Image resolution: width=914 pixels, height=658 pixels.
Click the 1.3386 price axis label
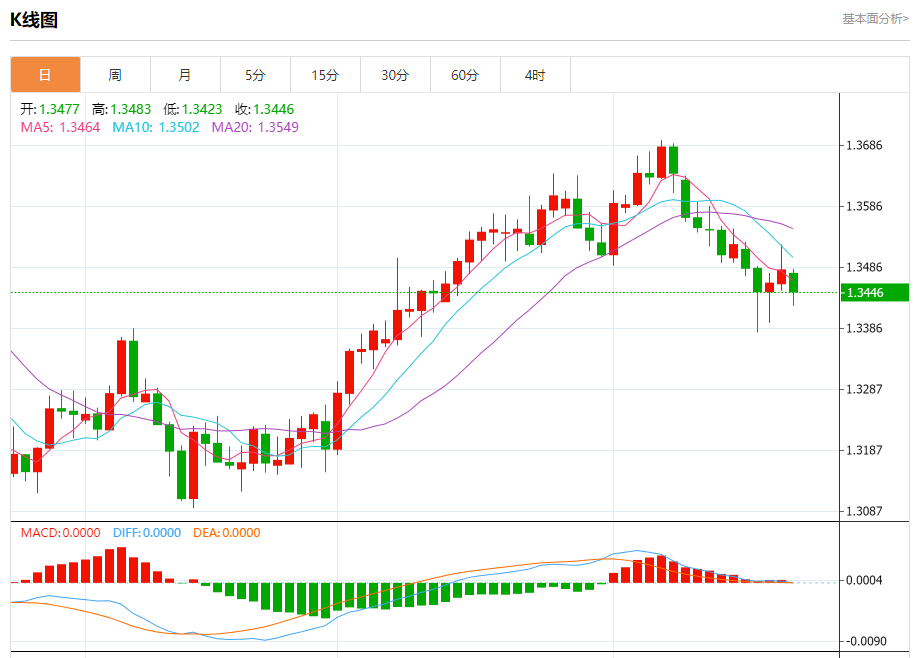[864, 328]
